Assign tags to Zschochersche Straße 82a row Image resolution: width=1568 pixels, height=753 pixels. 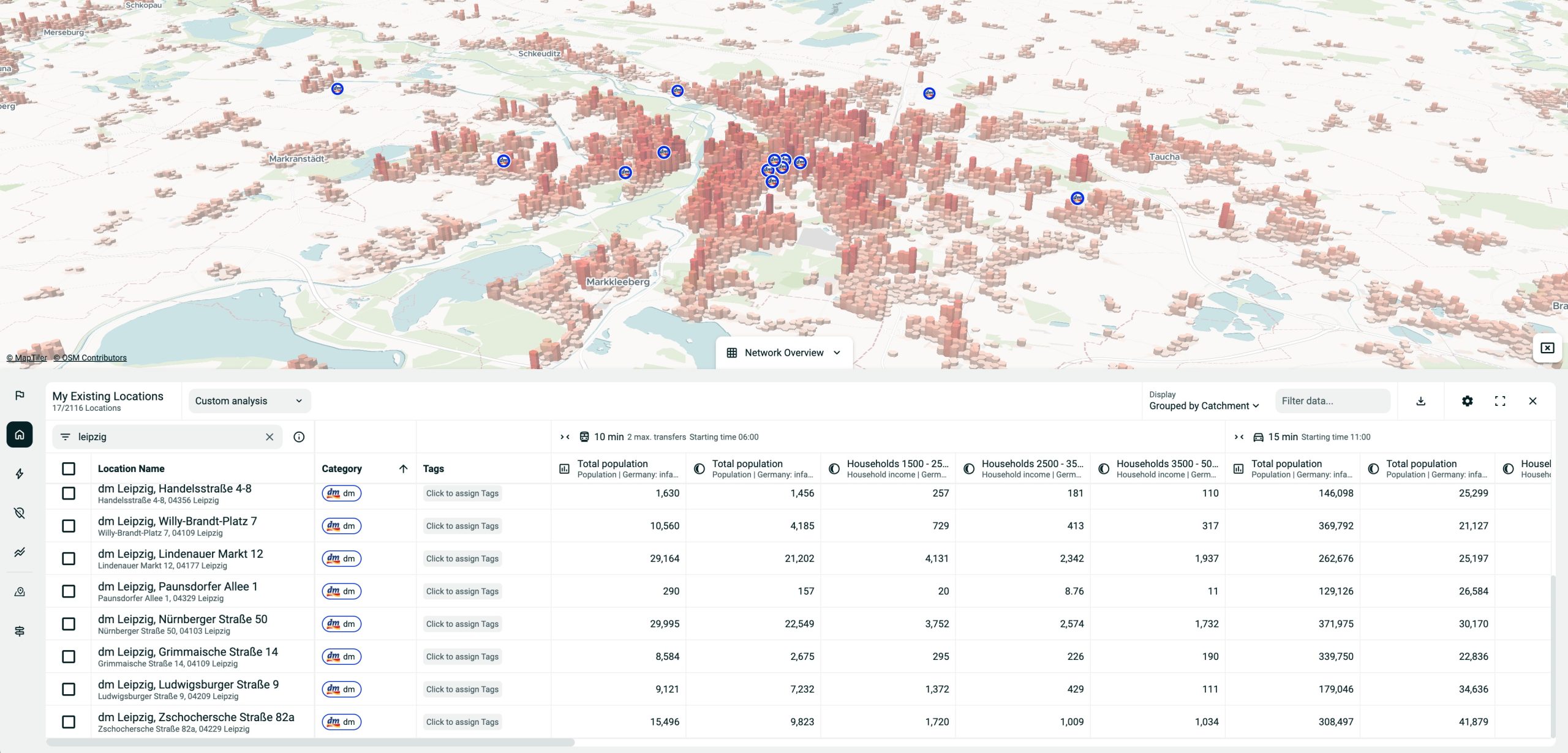[462, 722]
